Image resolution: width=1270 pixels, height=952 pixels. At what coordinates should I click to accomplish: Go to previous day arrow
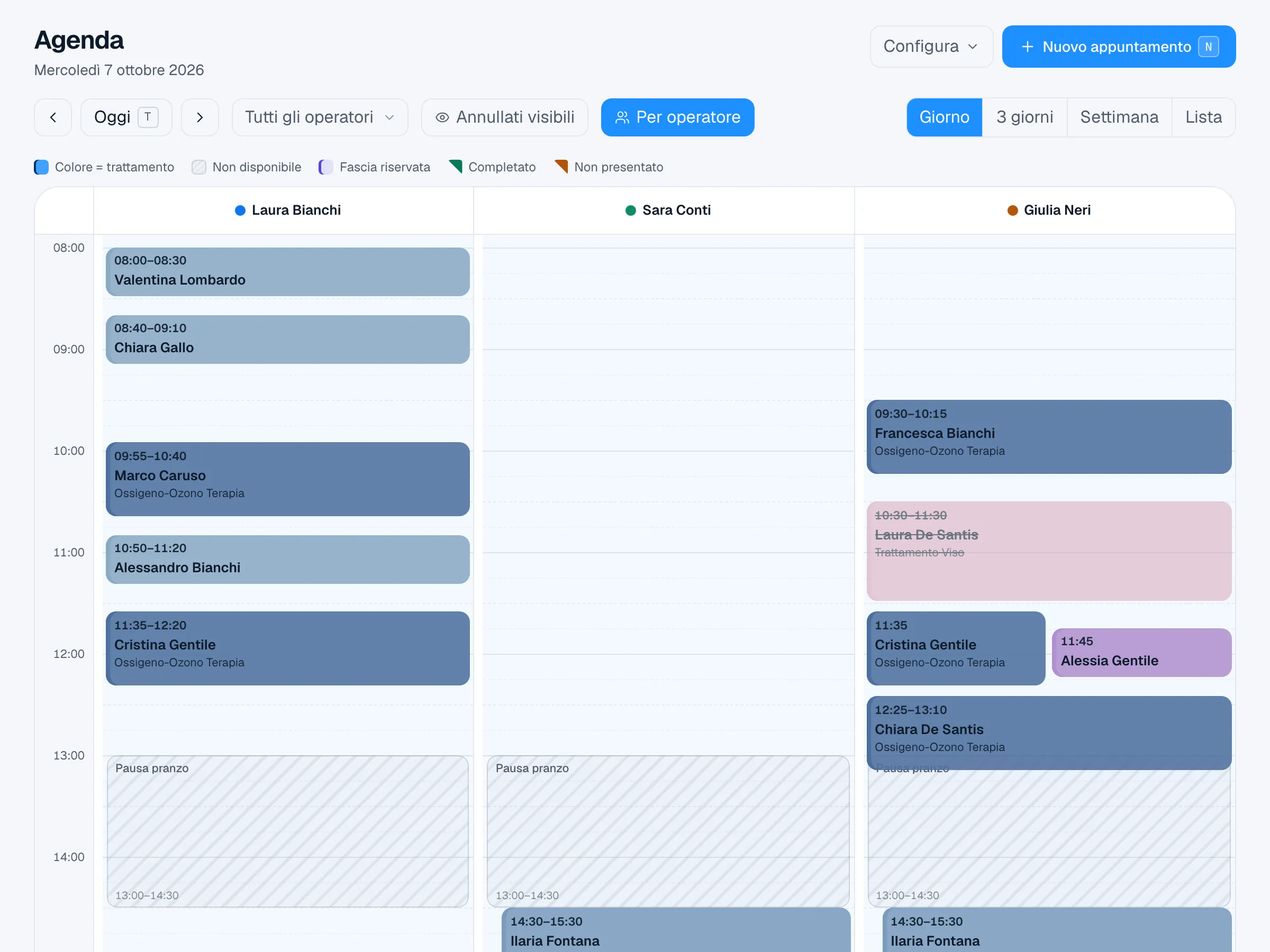[x=53, y=117]
